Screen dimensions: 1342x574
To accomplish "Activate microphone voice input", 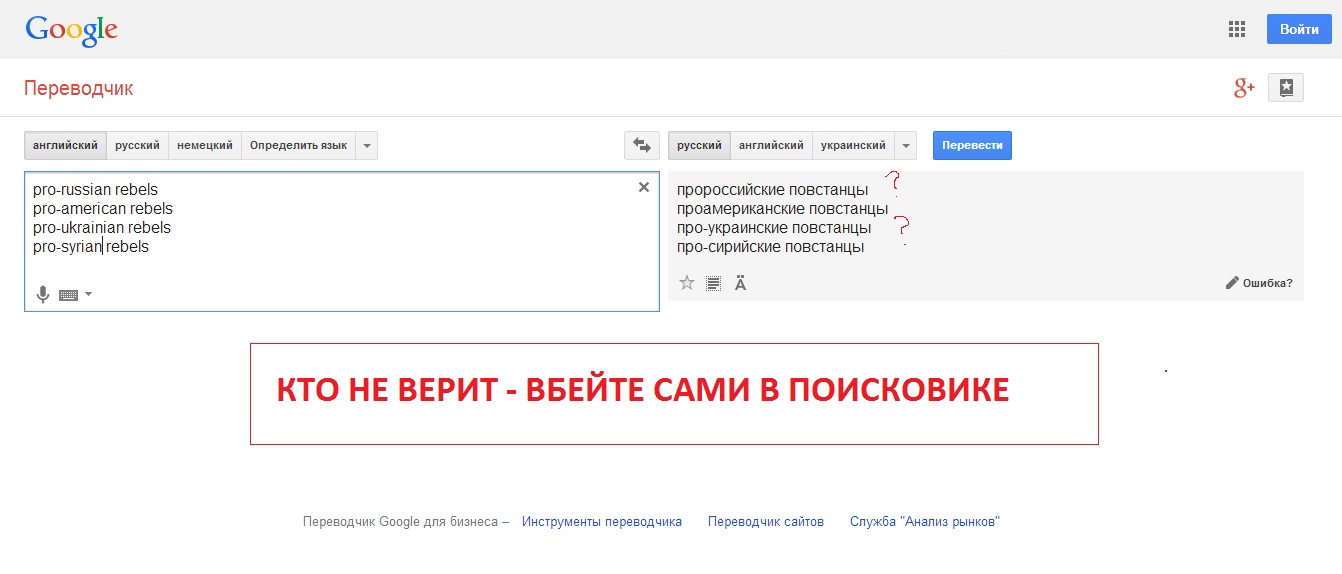I will [x=43, y=294].
